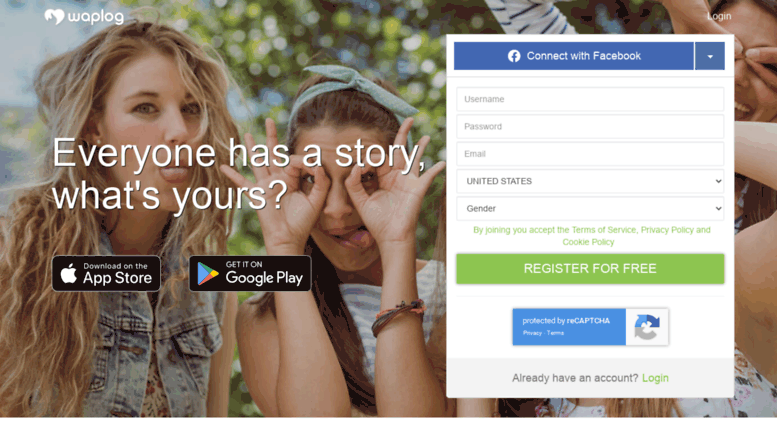Click Login next to Already have an account
Screen dimensions: 777x423
tap(655, 378)
